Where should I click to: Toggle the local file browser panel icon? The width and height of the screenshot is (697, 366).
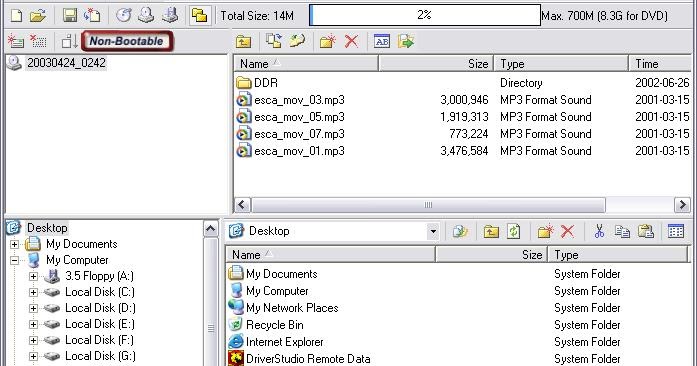pyautogui.click(x=200, y=16)
